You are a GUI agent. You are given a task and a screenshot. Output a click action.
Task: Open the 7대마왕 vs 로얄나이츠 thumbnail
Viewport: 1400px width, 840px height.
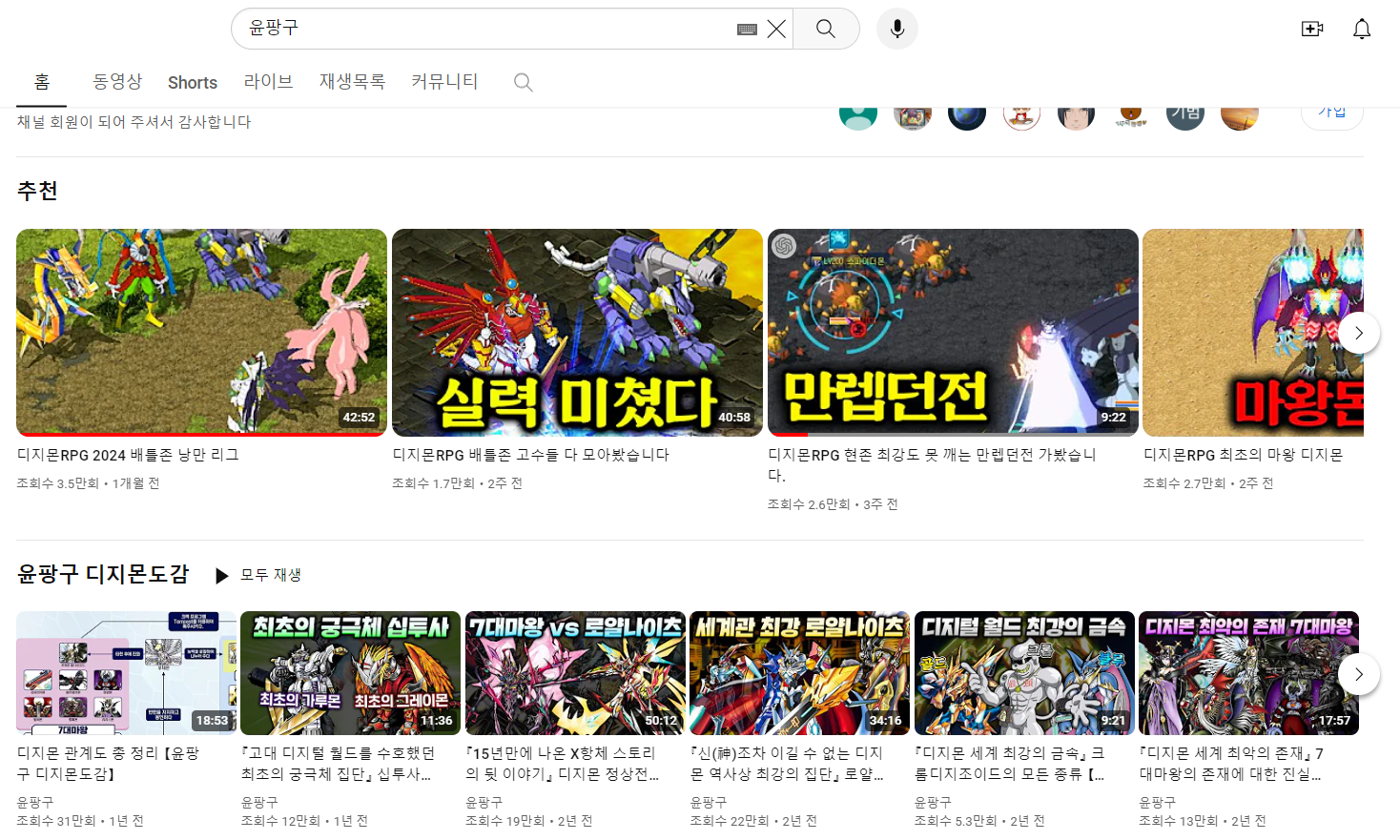[575, 673]
